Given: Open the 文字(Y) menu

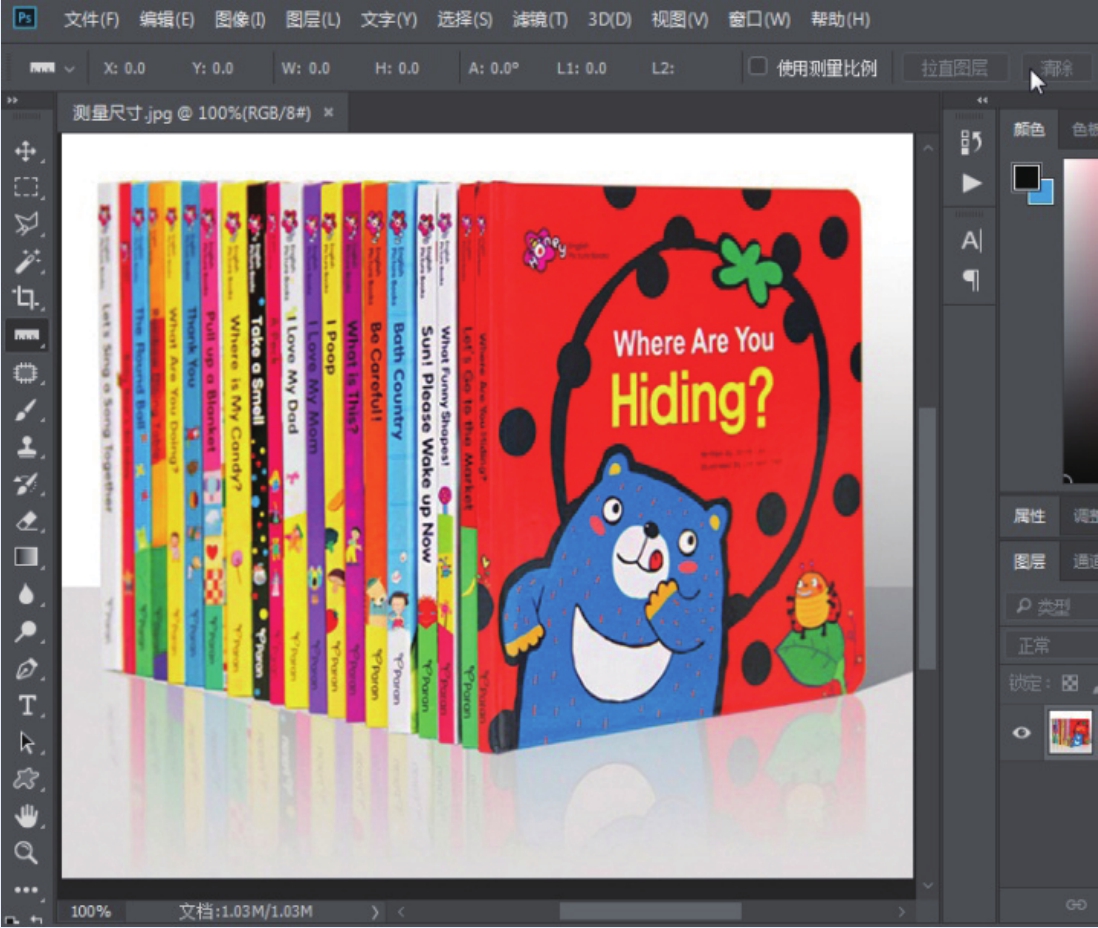Looking at the screenshot, I should coord(389,19).
